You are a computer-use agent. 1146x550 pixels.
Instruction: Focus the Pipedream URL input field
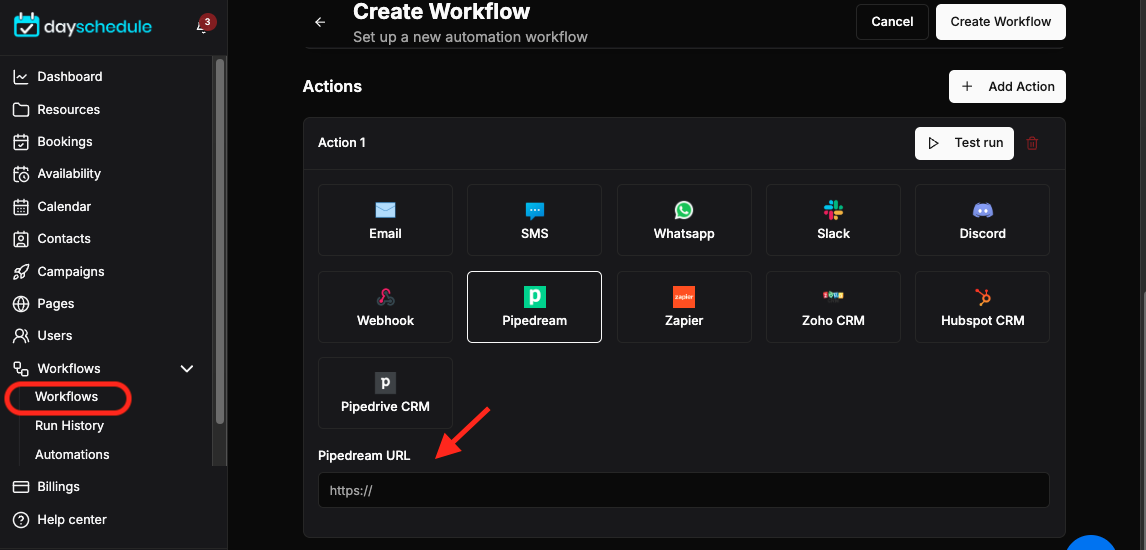[683, 490]
